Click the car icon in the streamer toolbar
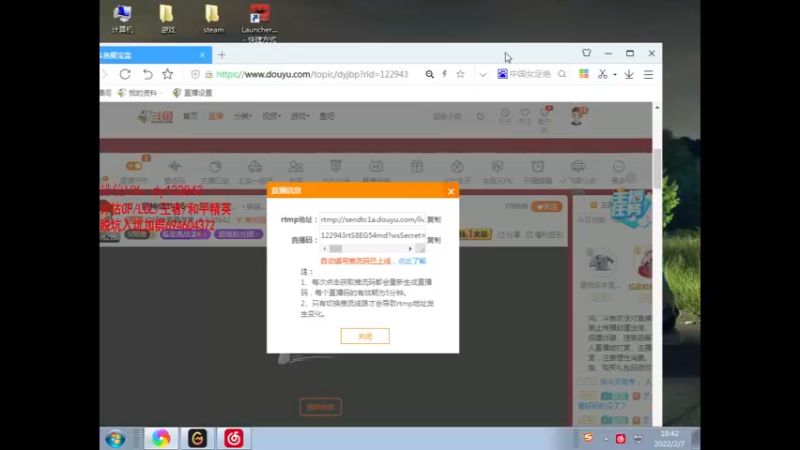Viewport: 800px width, 450px height. point(255,166)
